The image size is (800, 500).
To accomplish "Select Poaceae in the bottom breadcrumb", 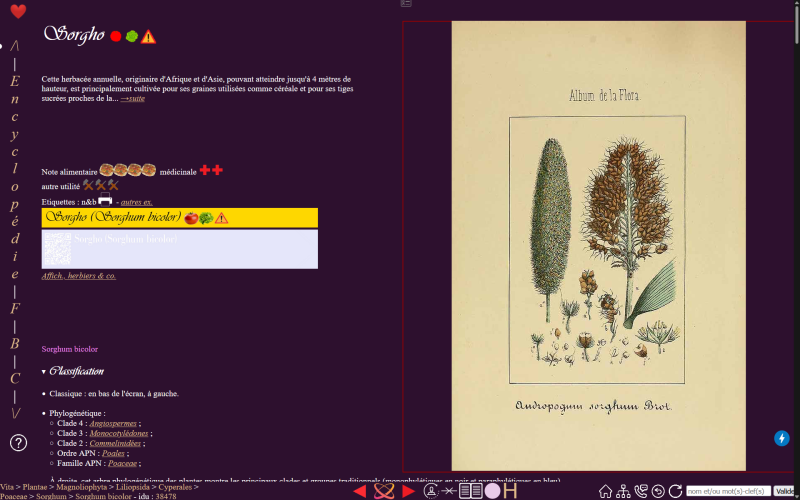I will tap(14, 496).
